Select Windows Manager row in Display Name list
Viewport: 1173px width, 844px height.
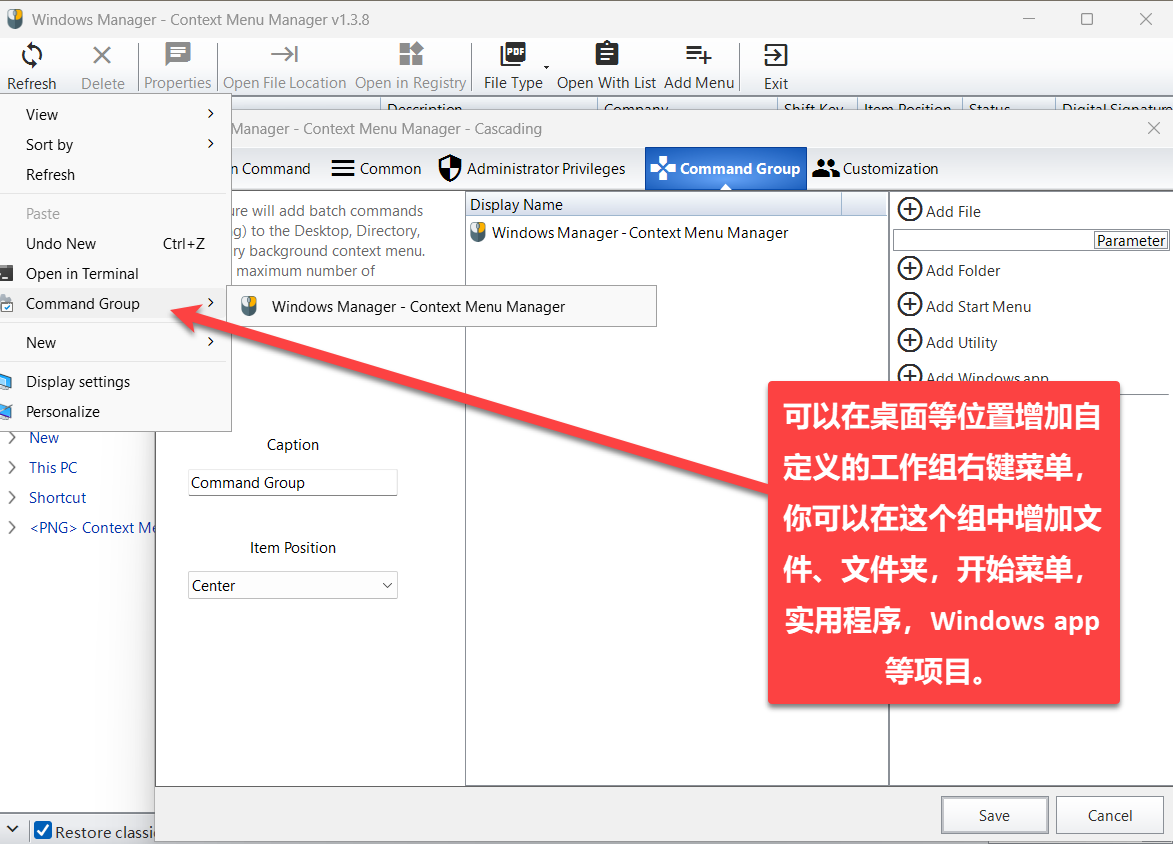(677, 233)
